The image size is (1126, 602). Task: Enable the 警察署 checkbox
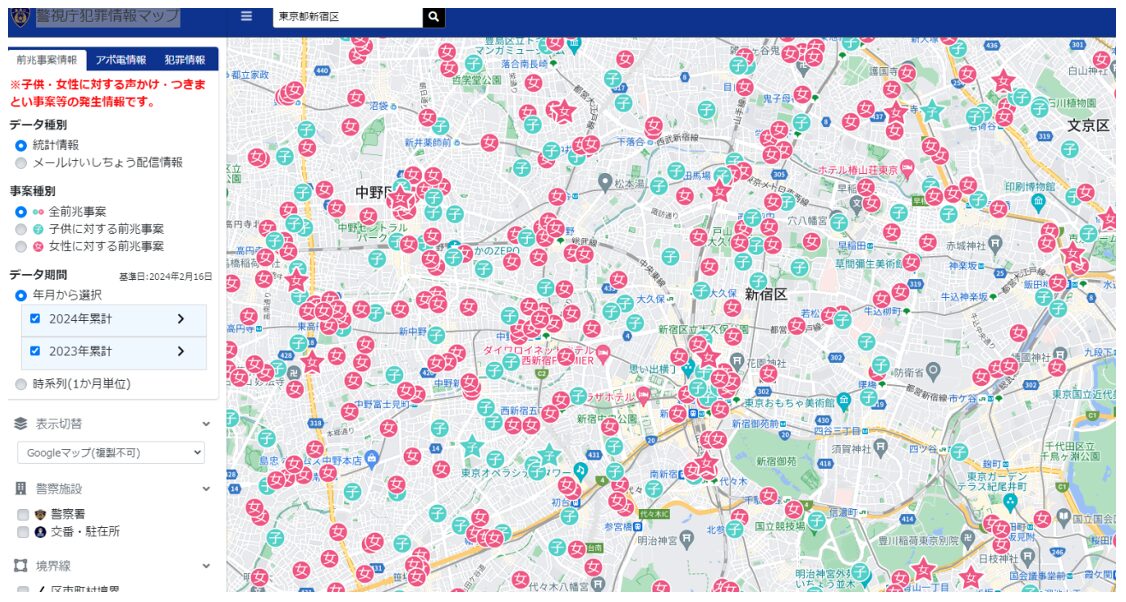(23, 514)
